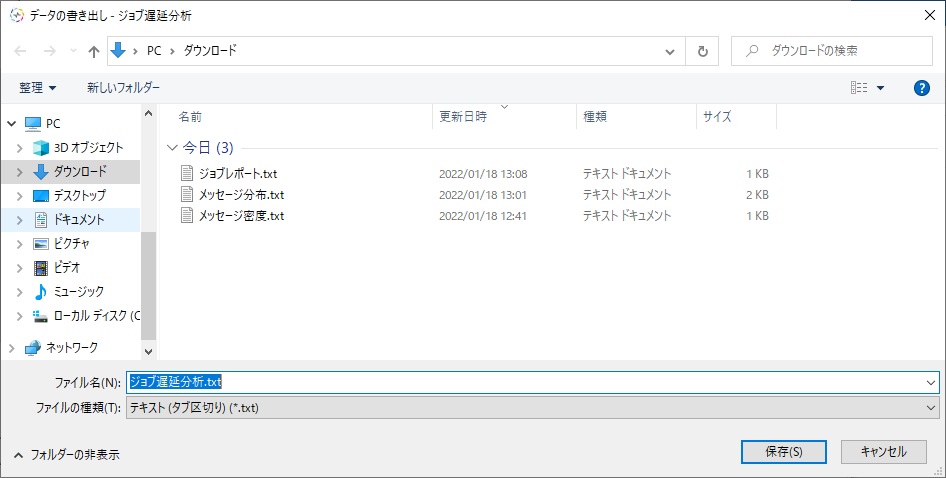Sort by the 更新日時 column header
This screenshot has height=478, width=946.
tap(463, 117)
